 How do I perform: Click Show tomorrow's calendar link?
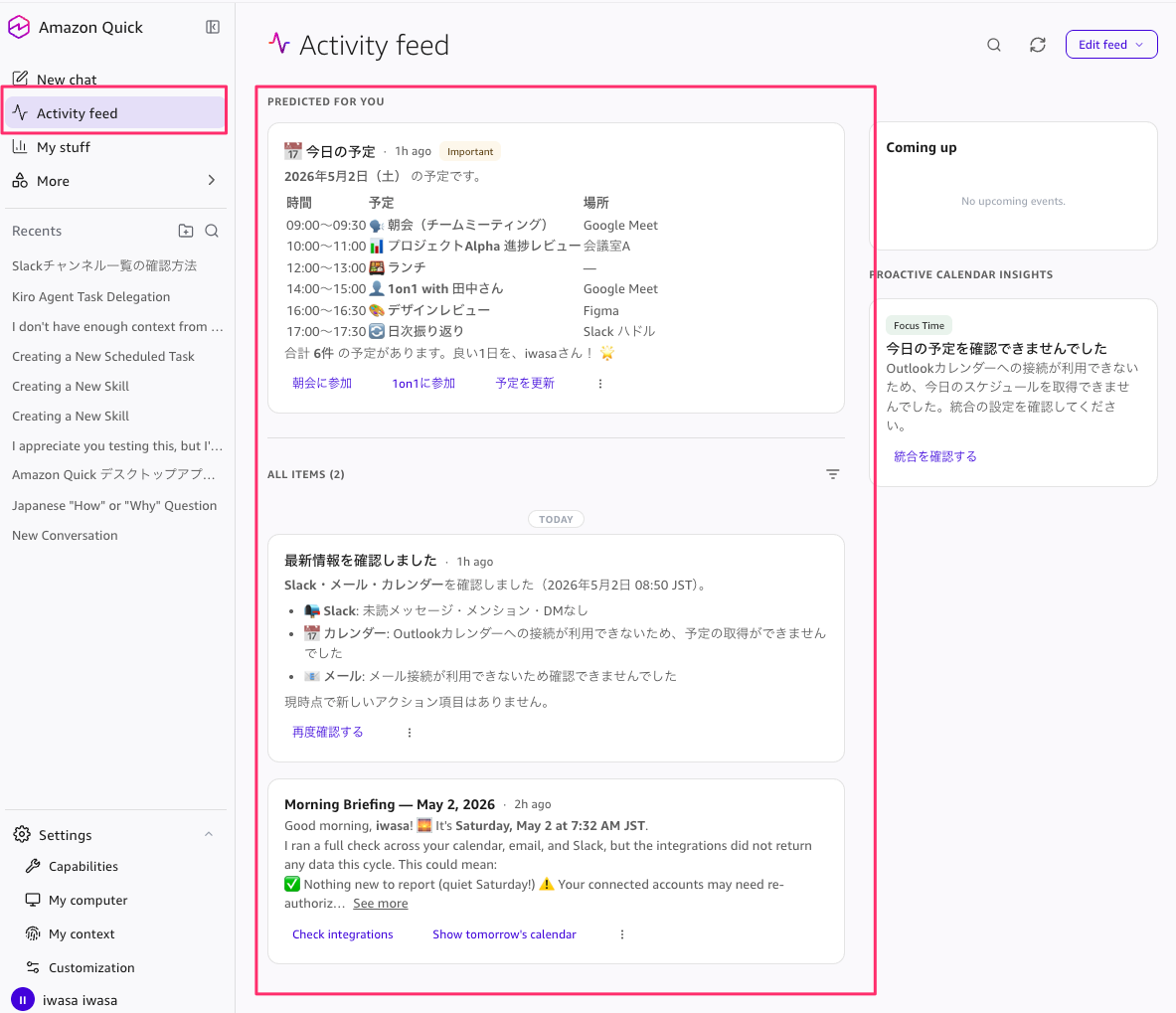click(504, 934)
